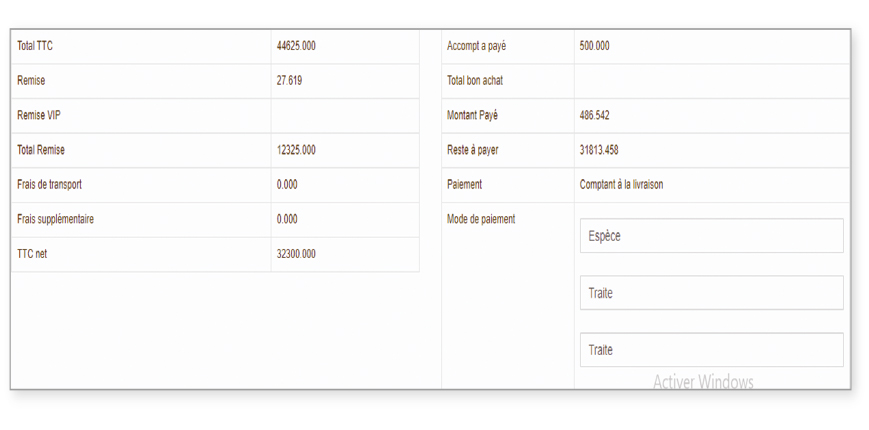The height and width of the screenshot is (430, 869).
Task: Click the Comptant à la livraison text
Action: pos(621,185)
